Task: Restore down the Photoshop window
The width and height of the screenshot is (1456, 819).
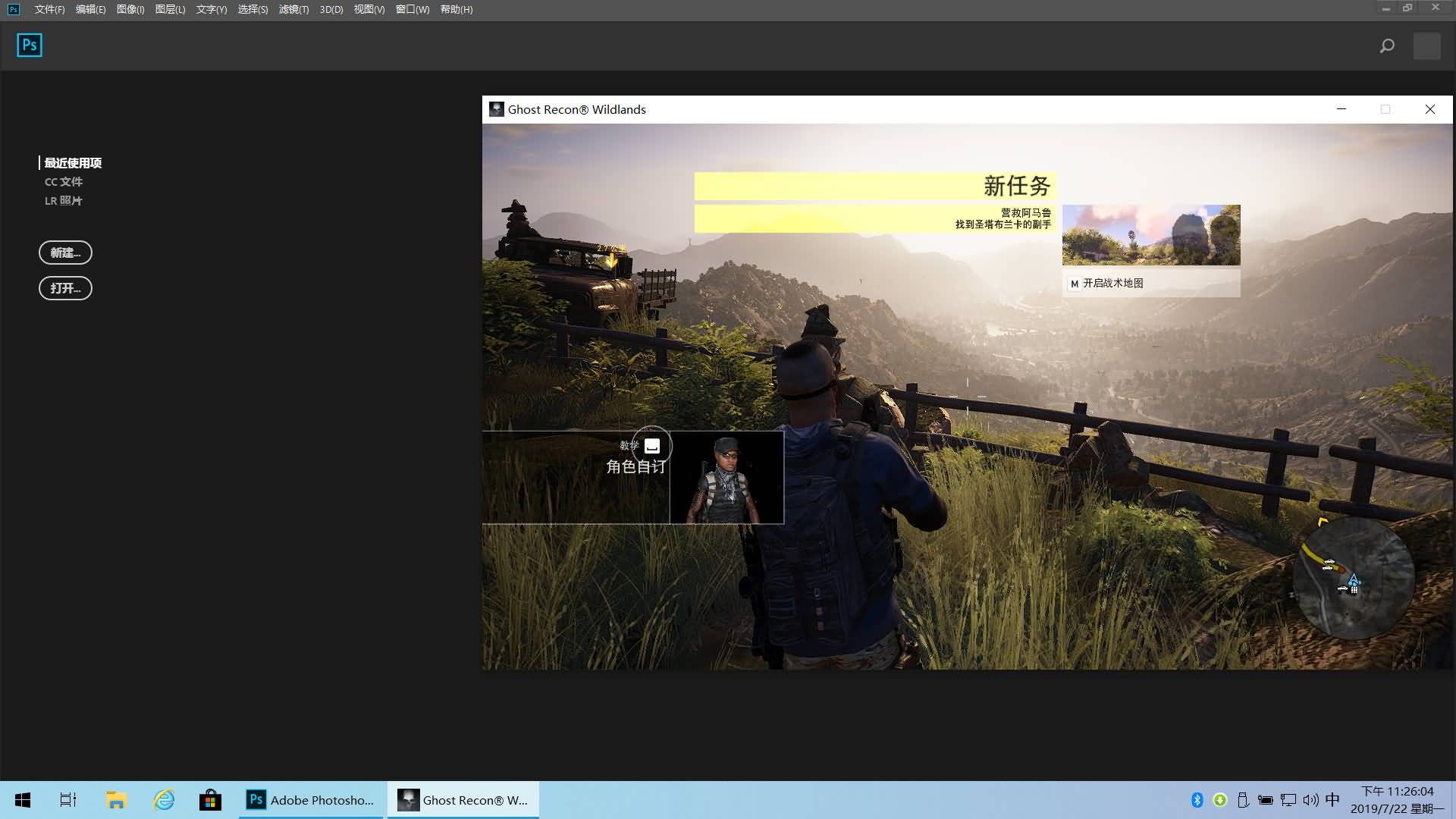Action: click(1407, 8)
